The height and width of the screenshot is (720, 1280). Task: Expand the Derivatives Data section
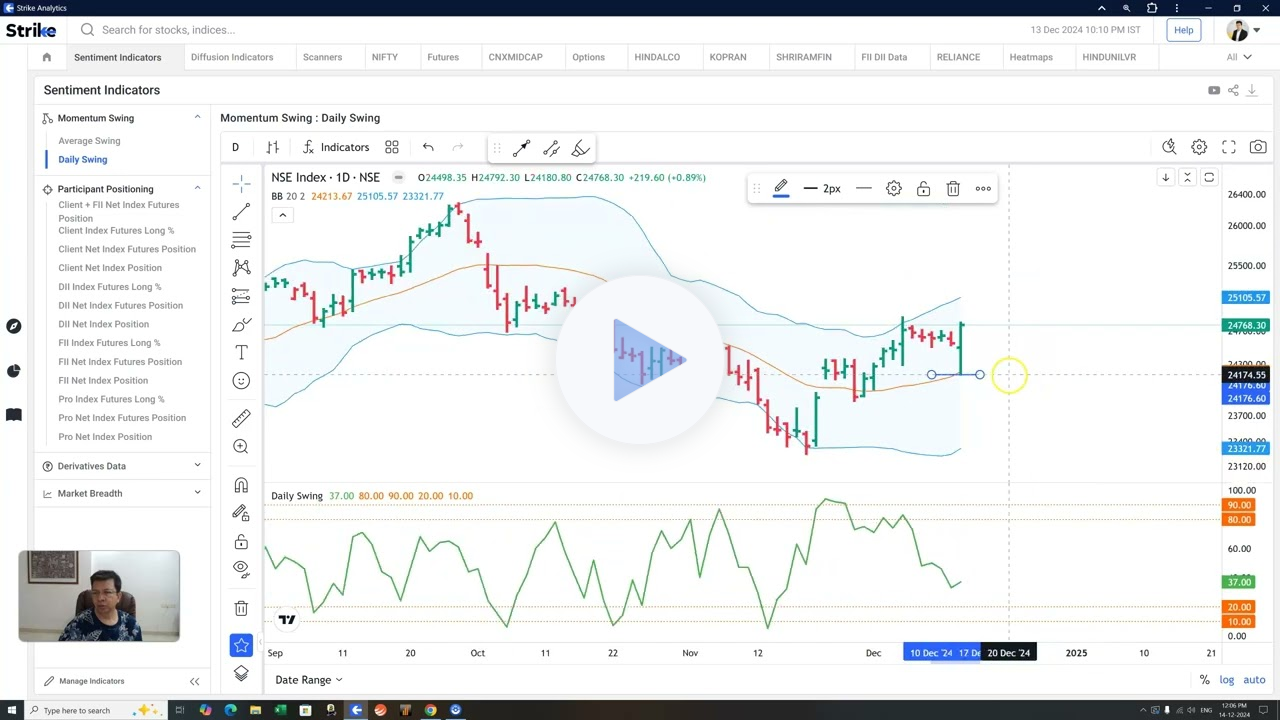(x=197, y=466)
